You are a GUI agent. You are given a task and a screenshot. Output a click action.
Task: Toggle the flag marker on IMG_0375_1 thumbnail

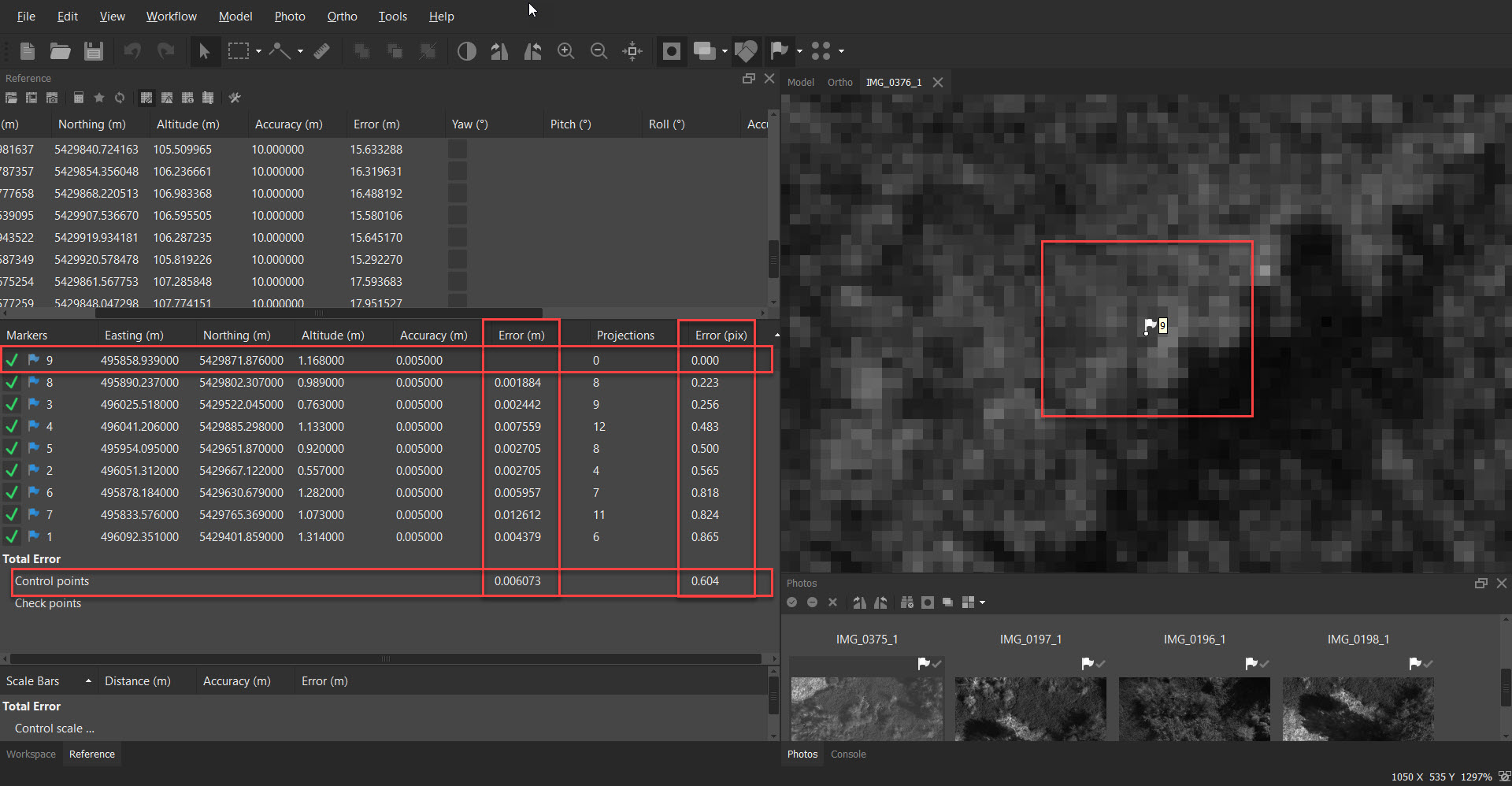pos(925,664)
